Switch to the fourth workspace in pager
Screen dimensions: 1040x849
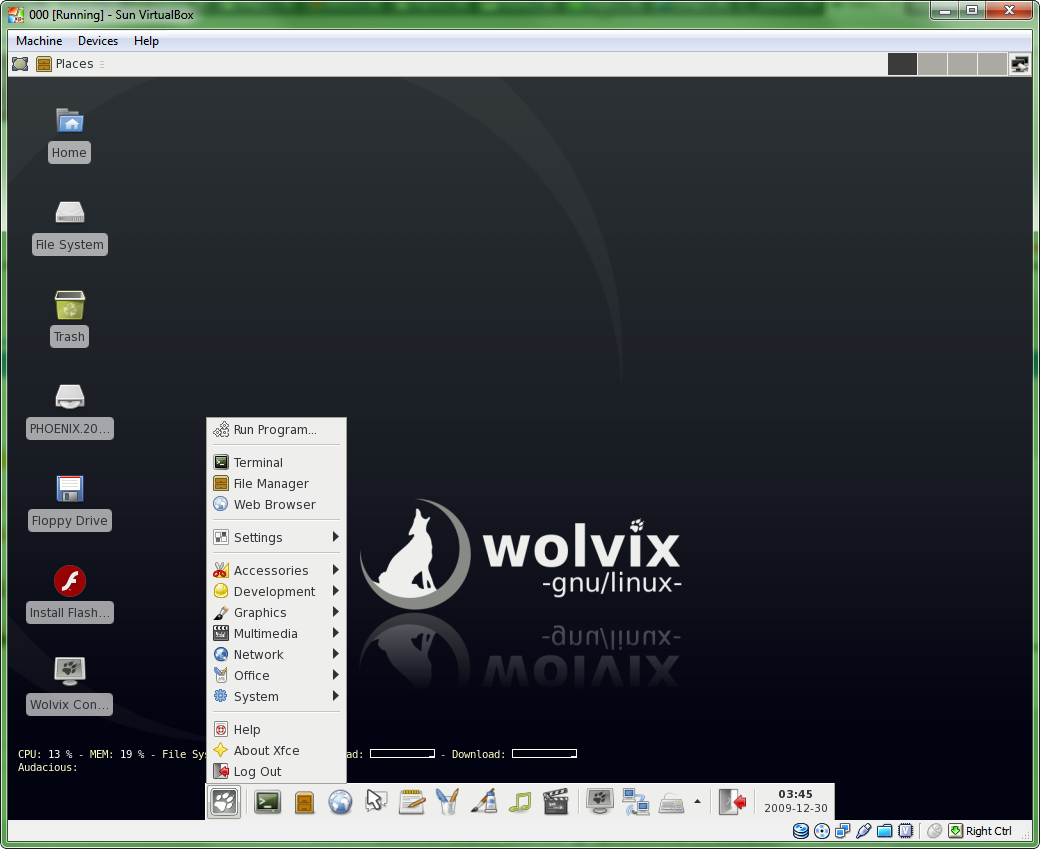[x=992, y=64]
